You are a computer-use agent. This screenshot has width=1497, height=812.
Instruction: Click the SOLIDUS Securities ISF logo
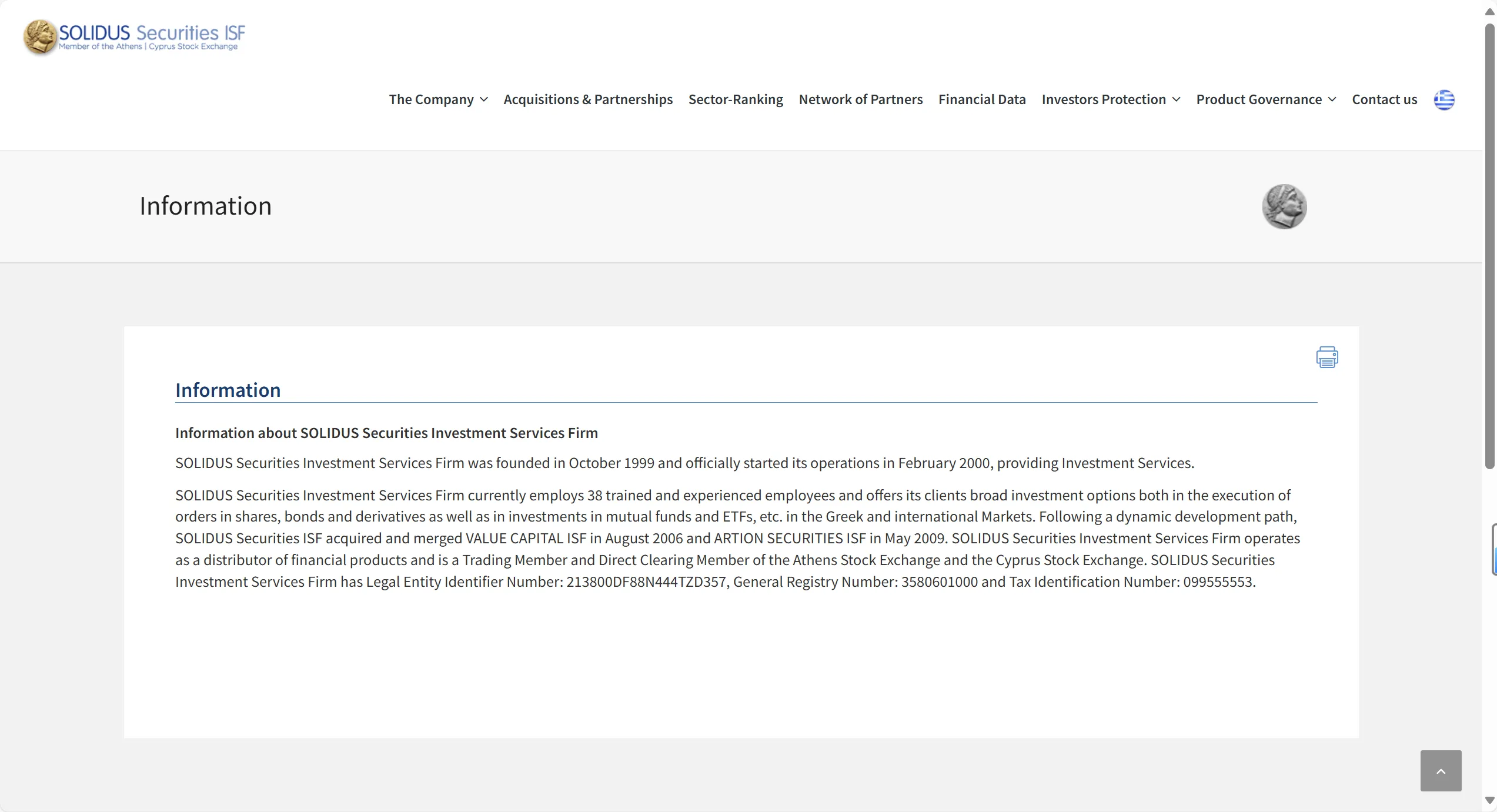click(134, 37)
